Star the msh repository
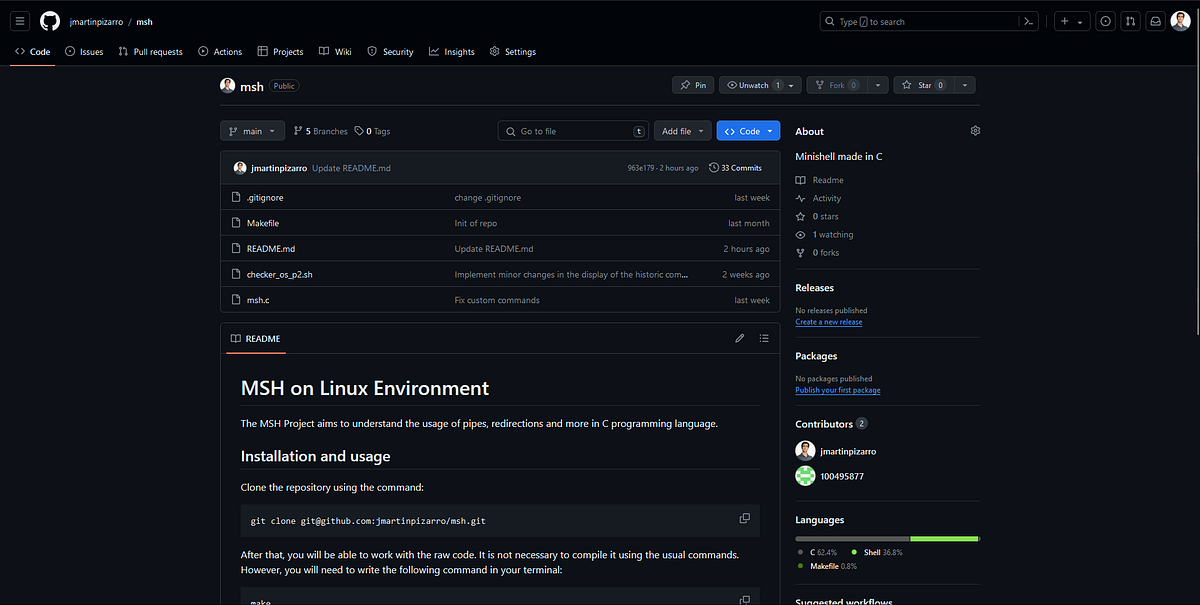Image resolution: width=1200 pixels, height=605 pixels. pyautogui.click(x=925, y=85)
